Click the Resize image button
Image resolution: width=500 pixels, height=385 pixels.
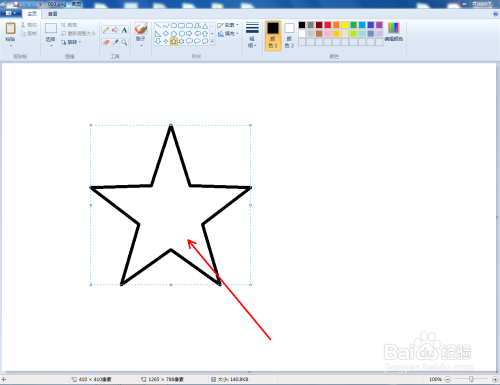78,33
